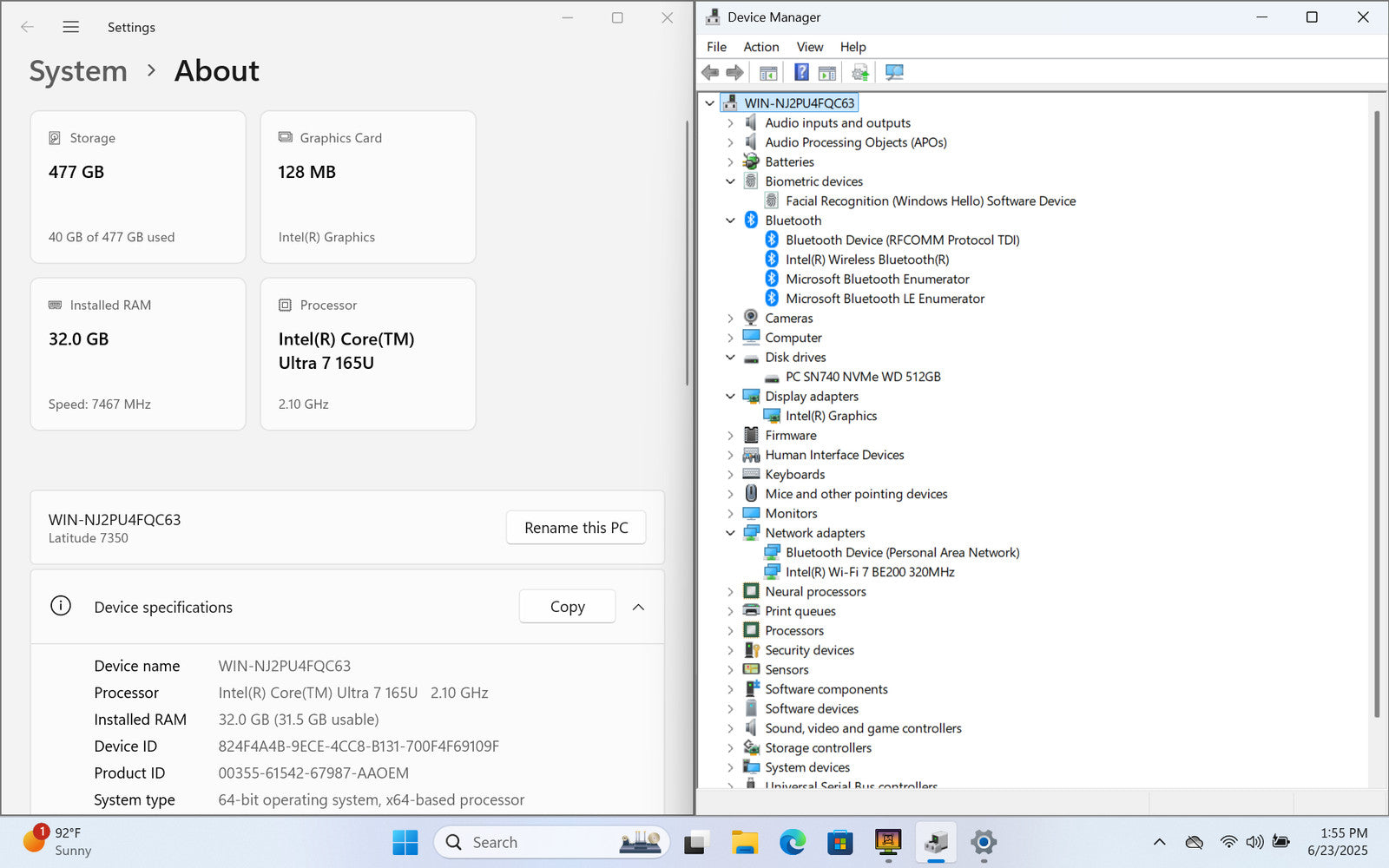The height and width of the screenshot is (868, 1389).
Task: Open the View menu in Device Manager
Action: coord(810,47)
